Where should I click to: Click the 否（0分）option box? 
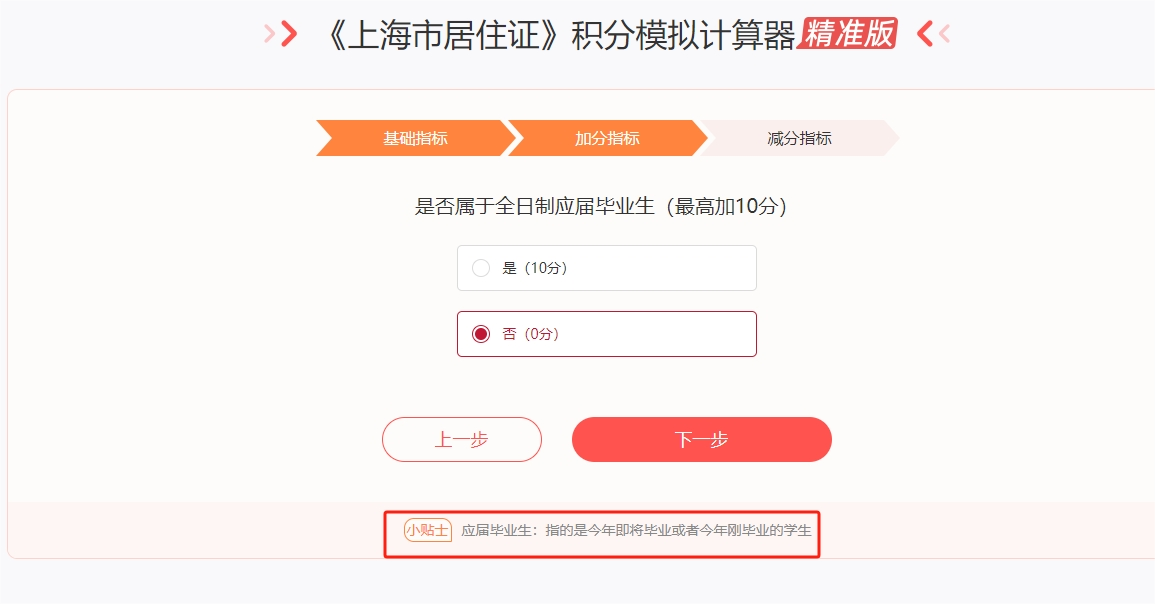tap(606, 334)
